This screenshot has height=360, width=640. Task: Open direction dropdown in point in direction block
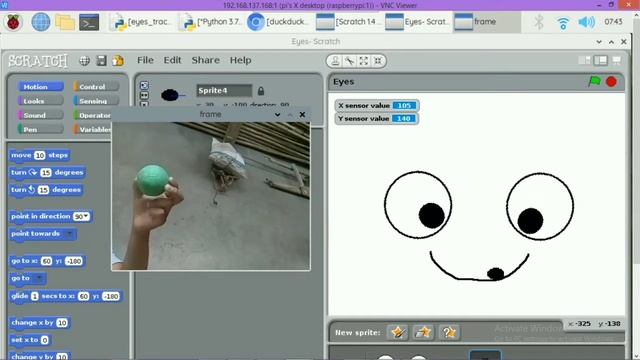[86, 217]
